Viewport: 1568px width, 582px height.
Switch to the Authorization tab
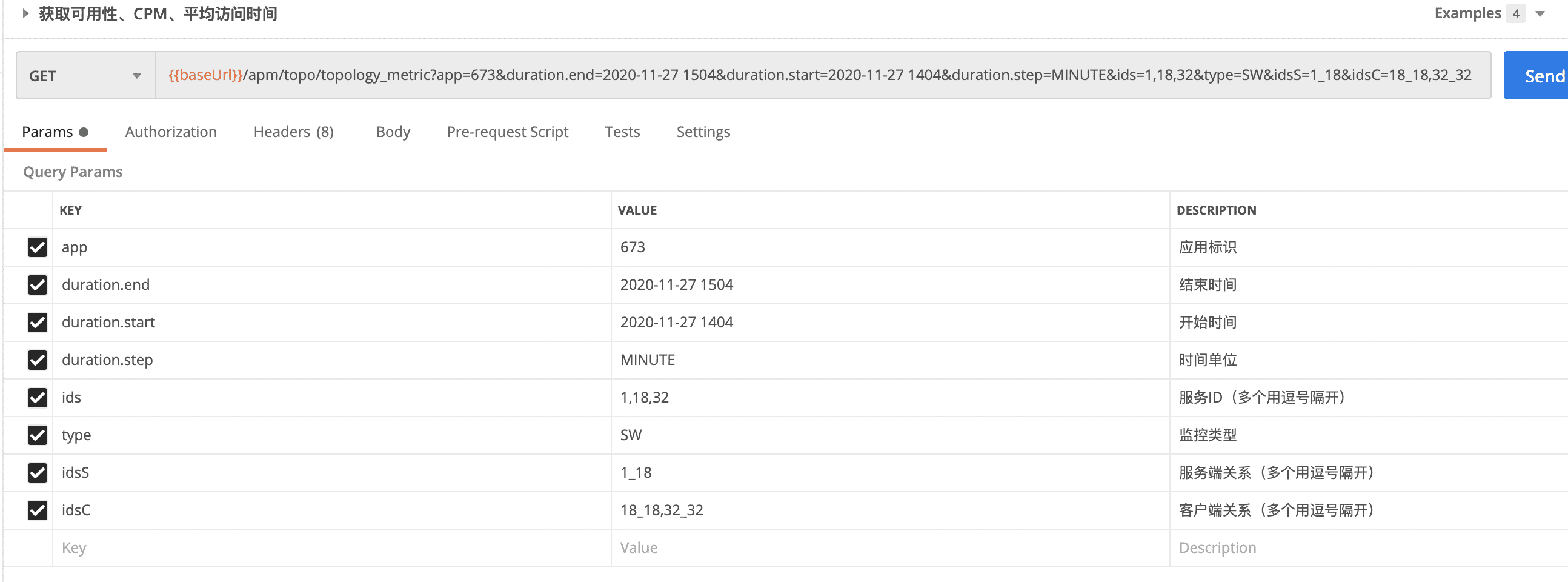coord(170,132)
